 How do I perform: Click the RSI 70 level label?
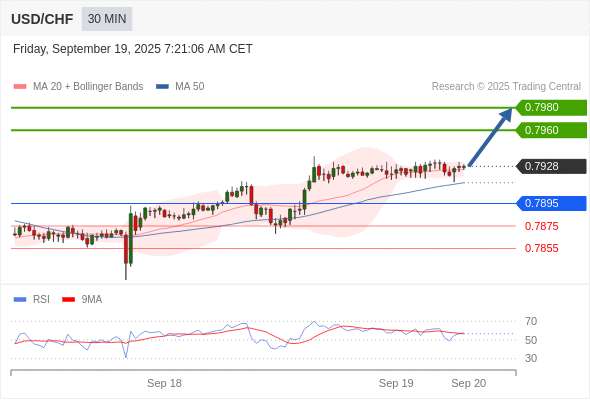point(531,321)
